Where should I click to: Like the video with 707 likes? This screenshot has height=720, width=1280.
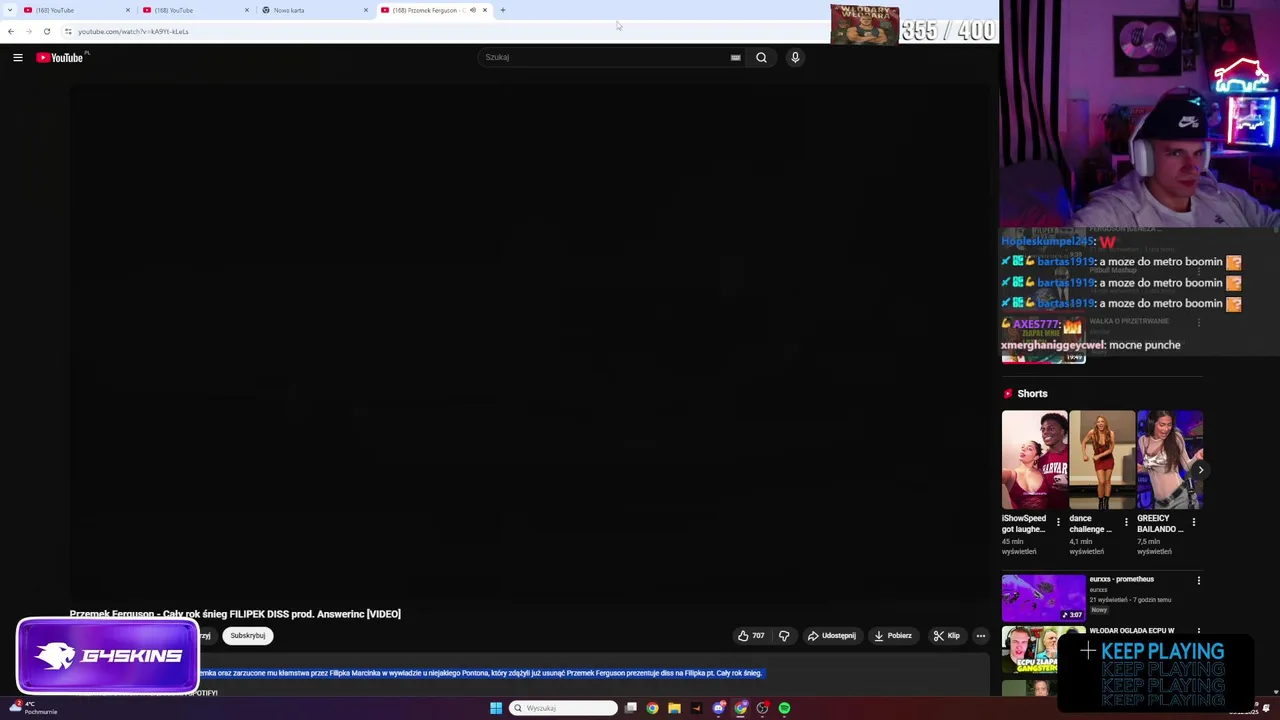(x=751, y=636)
